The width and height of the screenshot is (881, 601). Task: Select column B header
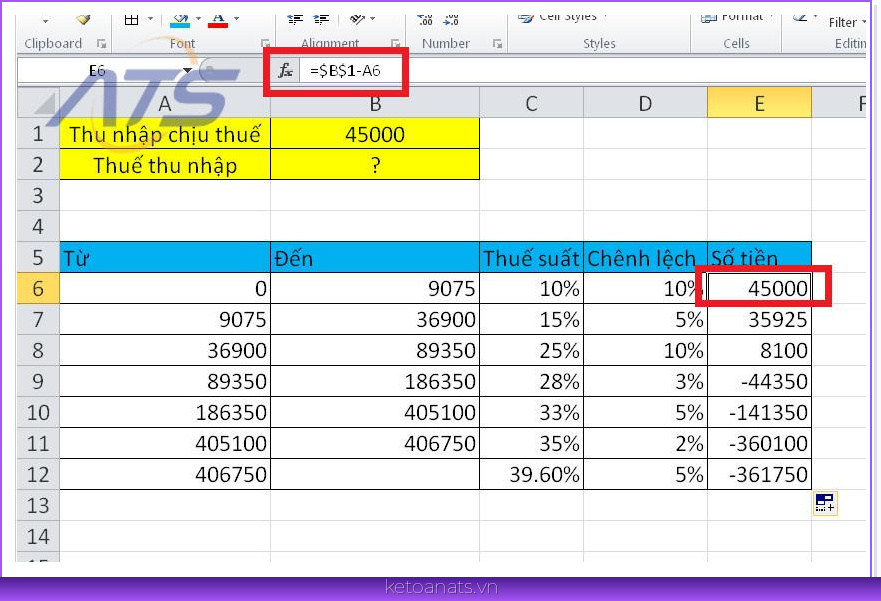[375, 103]
